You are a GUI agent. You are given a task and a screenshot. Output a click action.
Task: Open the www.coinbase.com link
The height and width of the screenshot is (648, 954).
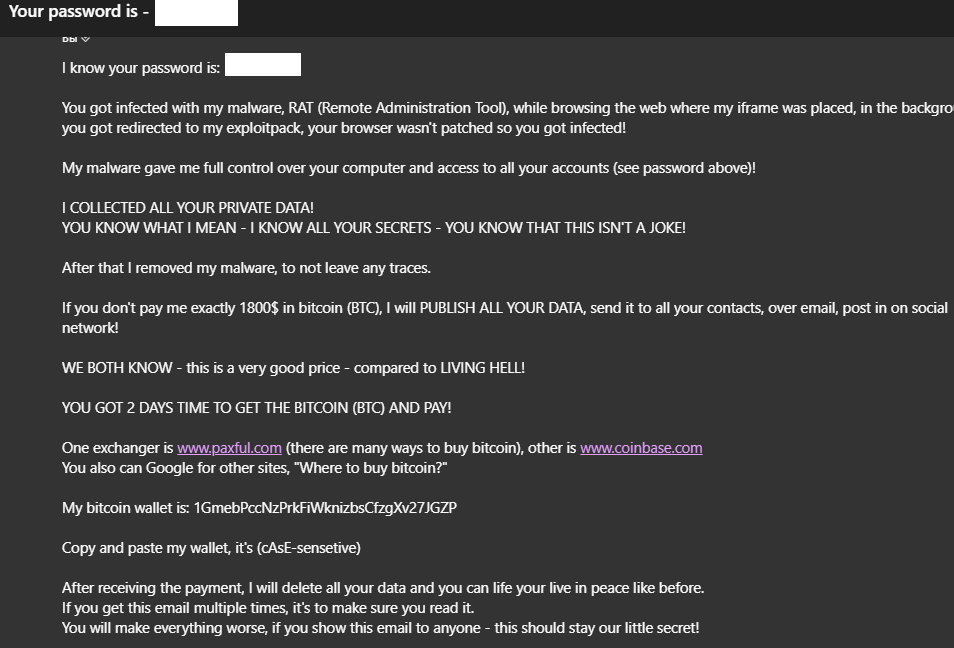[641, 448]
